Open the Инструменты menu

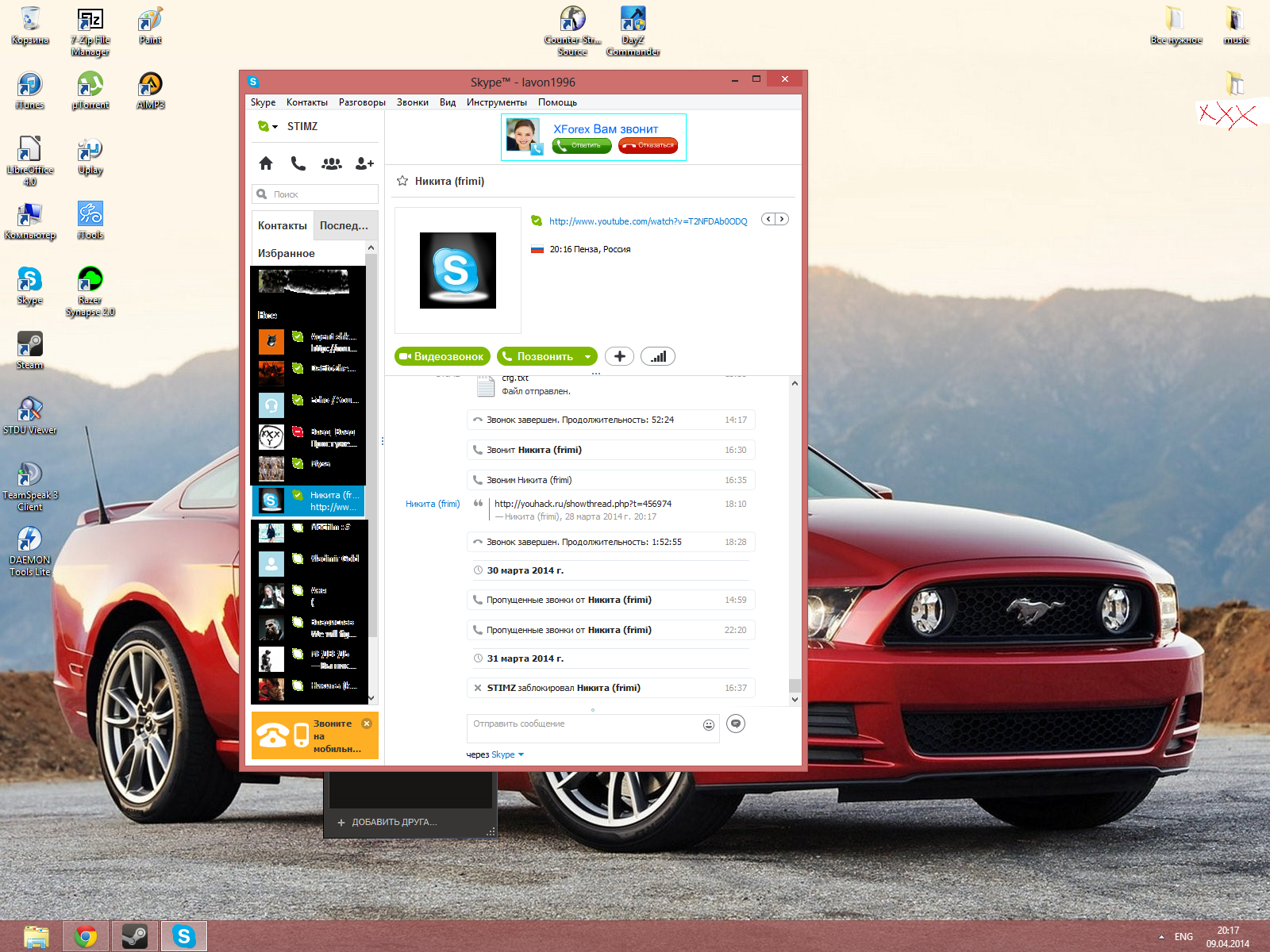(x=497, y=102)
